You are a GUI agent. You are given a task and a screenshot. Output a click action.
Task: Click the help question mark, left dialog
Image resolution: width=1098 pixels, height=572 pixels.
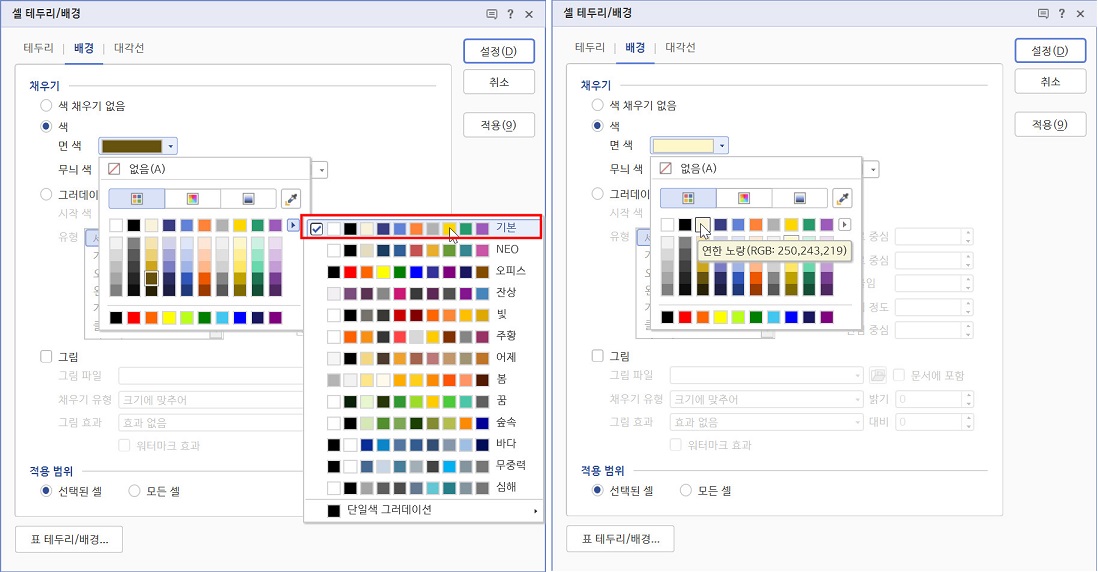(x=510, y=14)
